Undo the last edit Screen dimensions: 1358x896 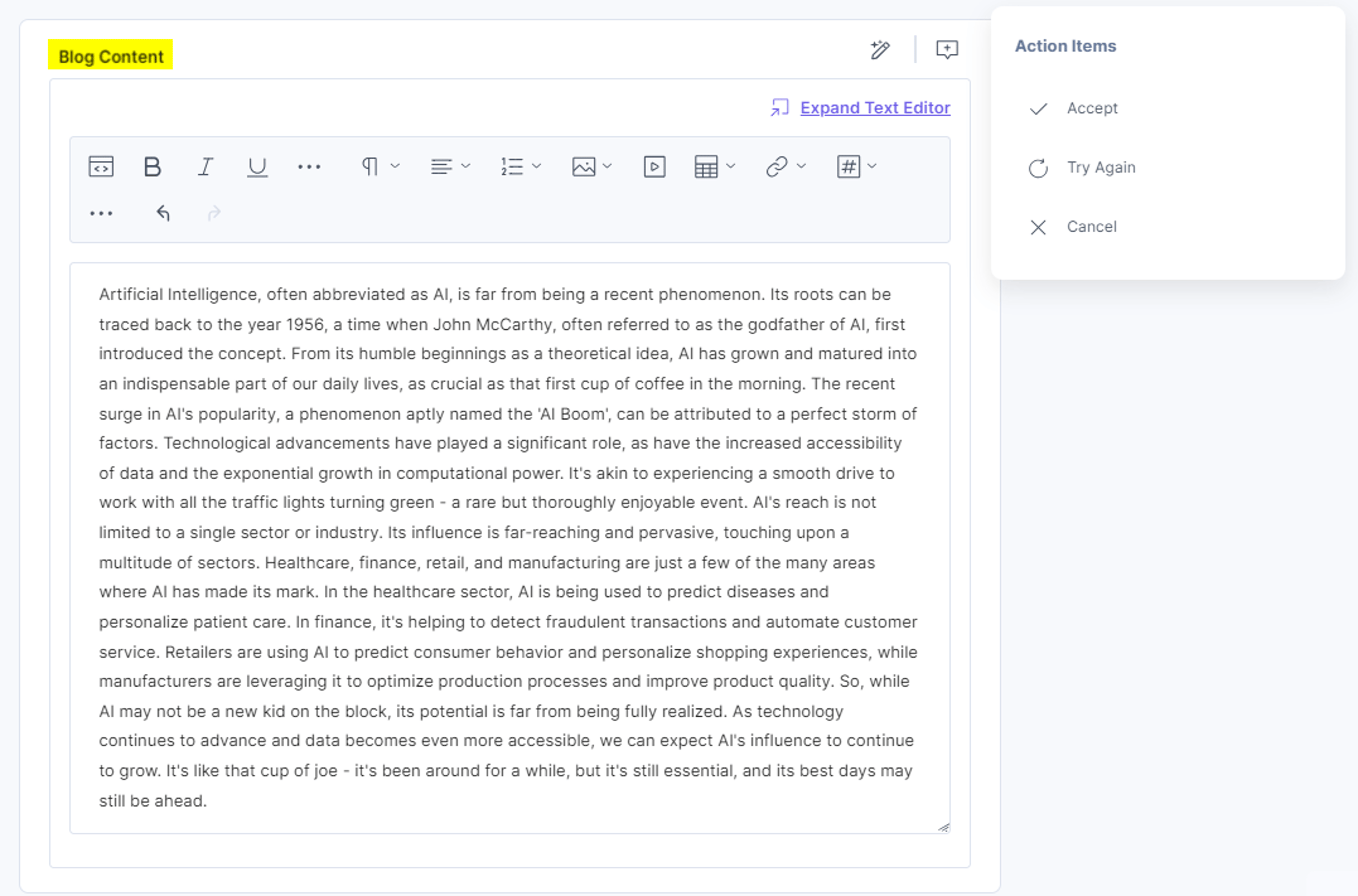click(163, 213)
